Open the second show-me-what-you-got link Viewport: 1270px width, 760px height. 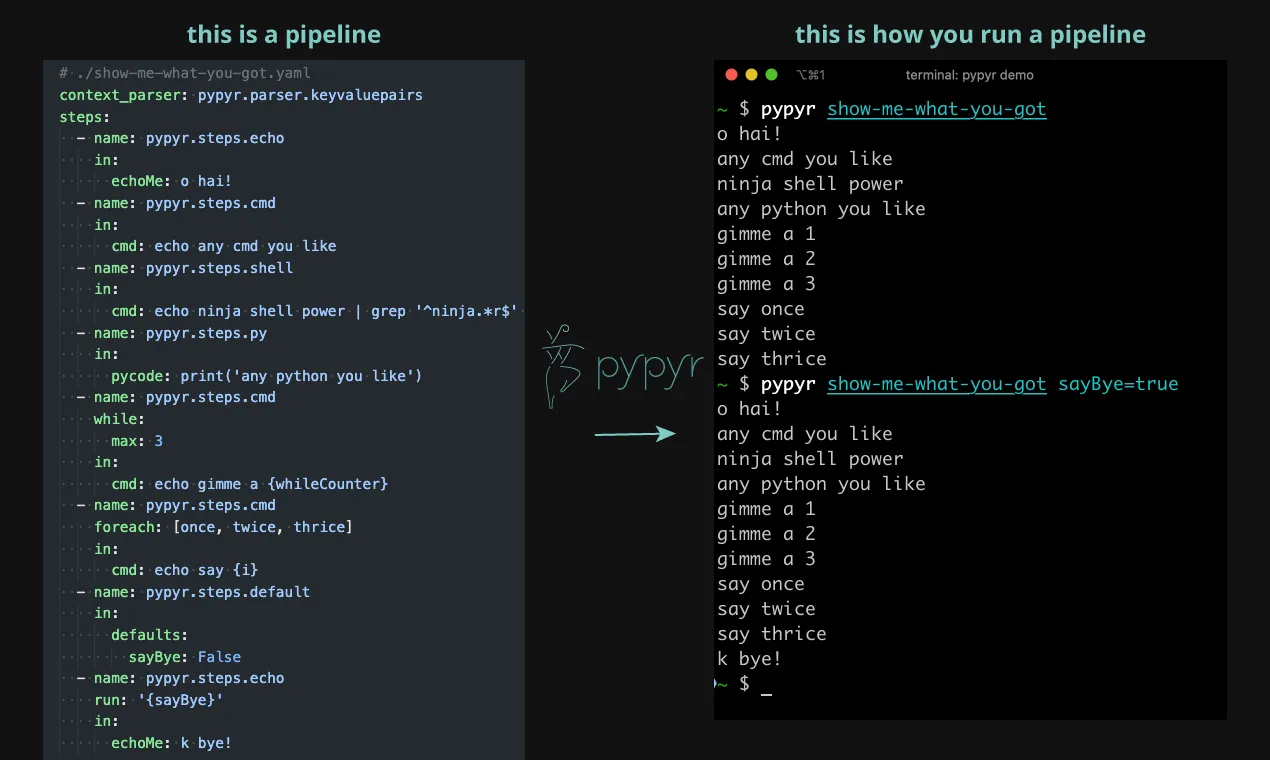(936, 383)
